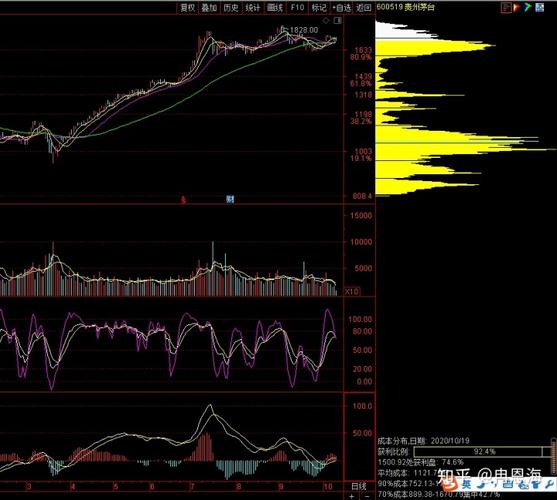Screen dimensions: 557x500
Task: Click the 复权 toolbar button
Action: 187,7
